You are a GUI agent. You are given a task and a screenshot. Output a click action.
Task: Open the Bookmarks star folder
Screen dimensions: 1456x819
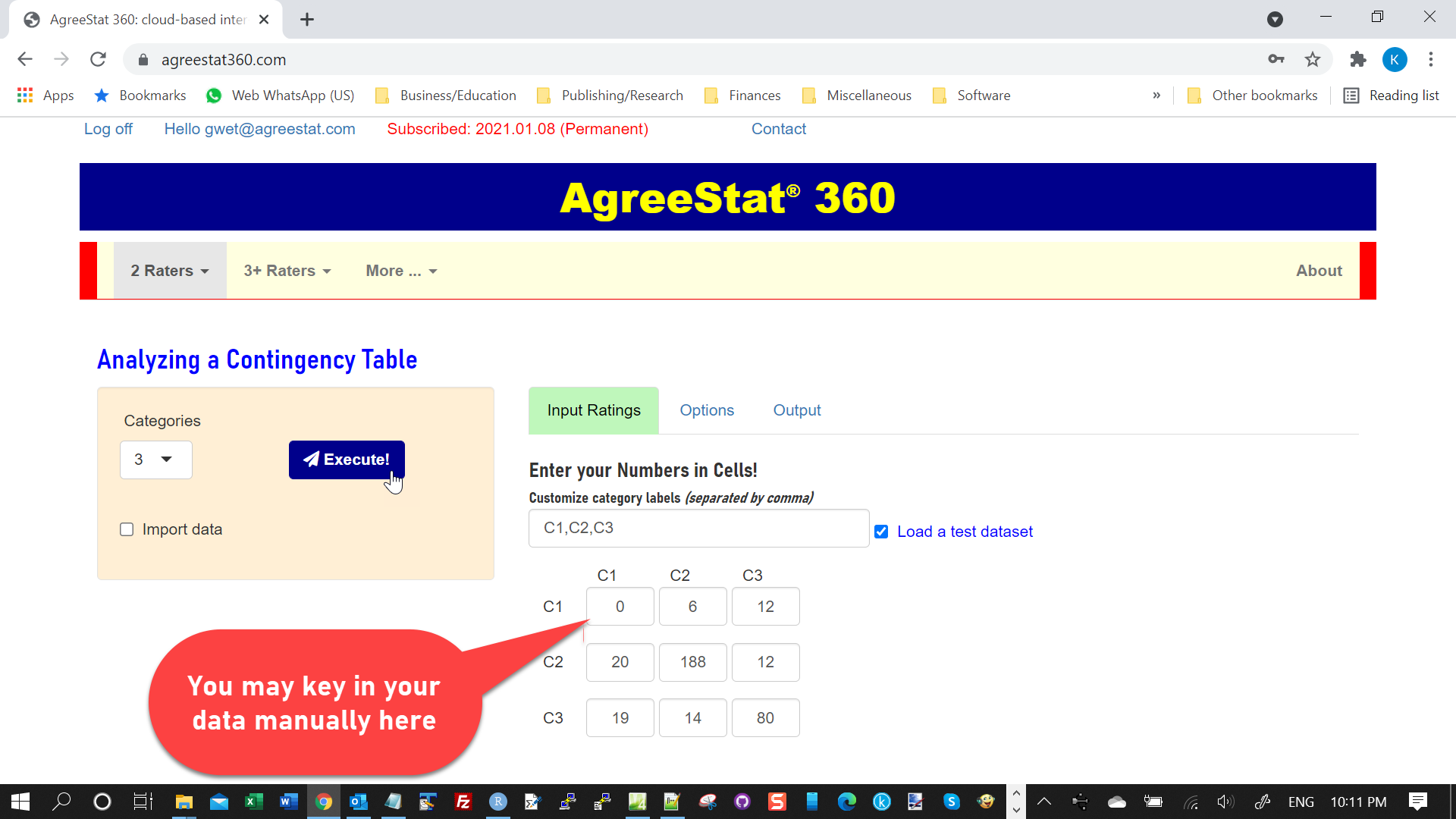pos(140,96)
